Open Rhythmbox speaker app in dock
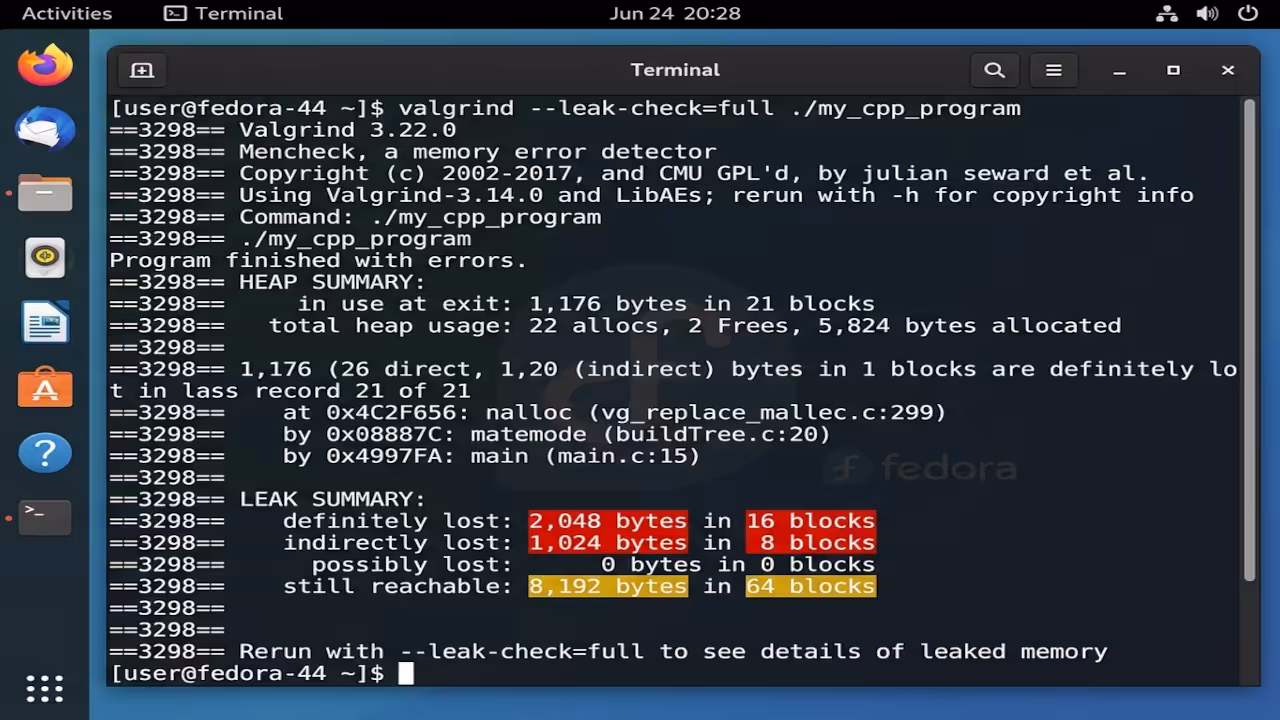Screen dimensions: 1280x720 45,258
